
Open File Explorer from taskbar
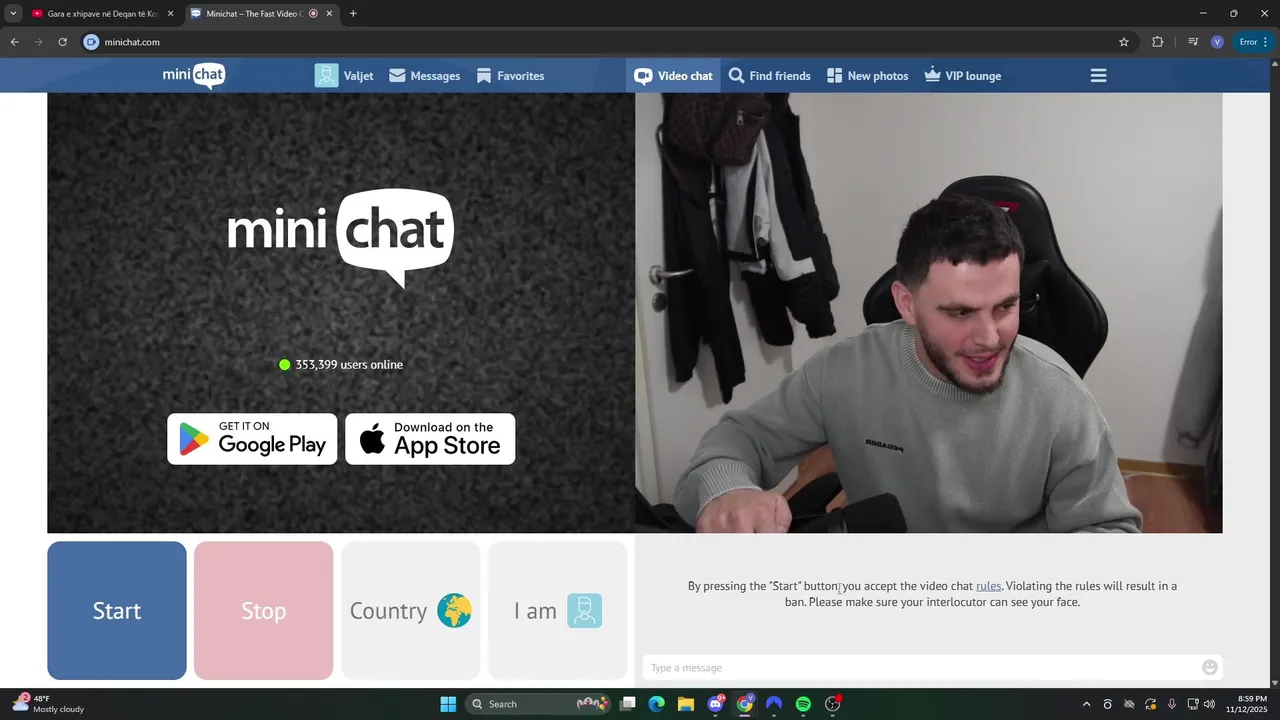point(686,704)
